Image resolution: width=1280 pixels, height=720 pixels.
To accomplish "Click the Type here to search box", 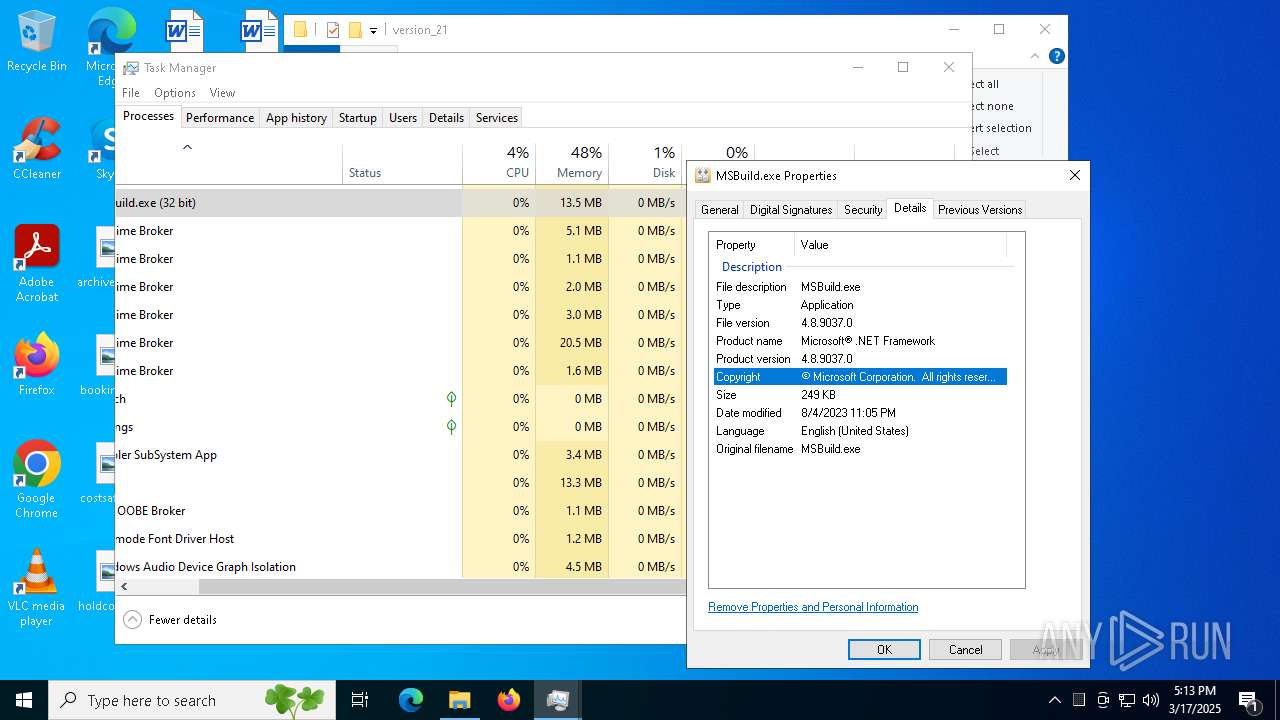I will pos(192,700).
